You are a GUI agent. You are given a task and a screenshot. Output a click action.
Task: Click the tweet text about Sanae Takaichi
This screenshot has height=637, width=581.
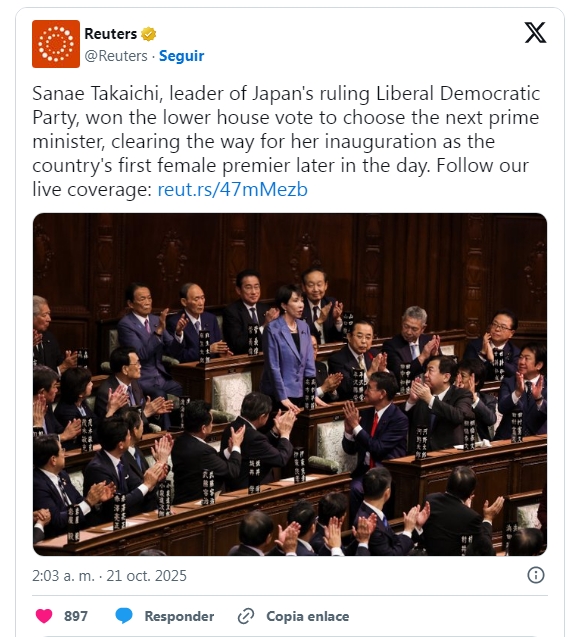tap(286, 141)
